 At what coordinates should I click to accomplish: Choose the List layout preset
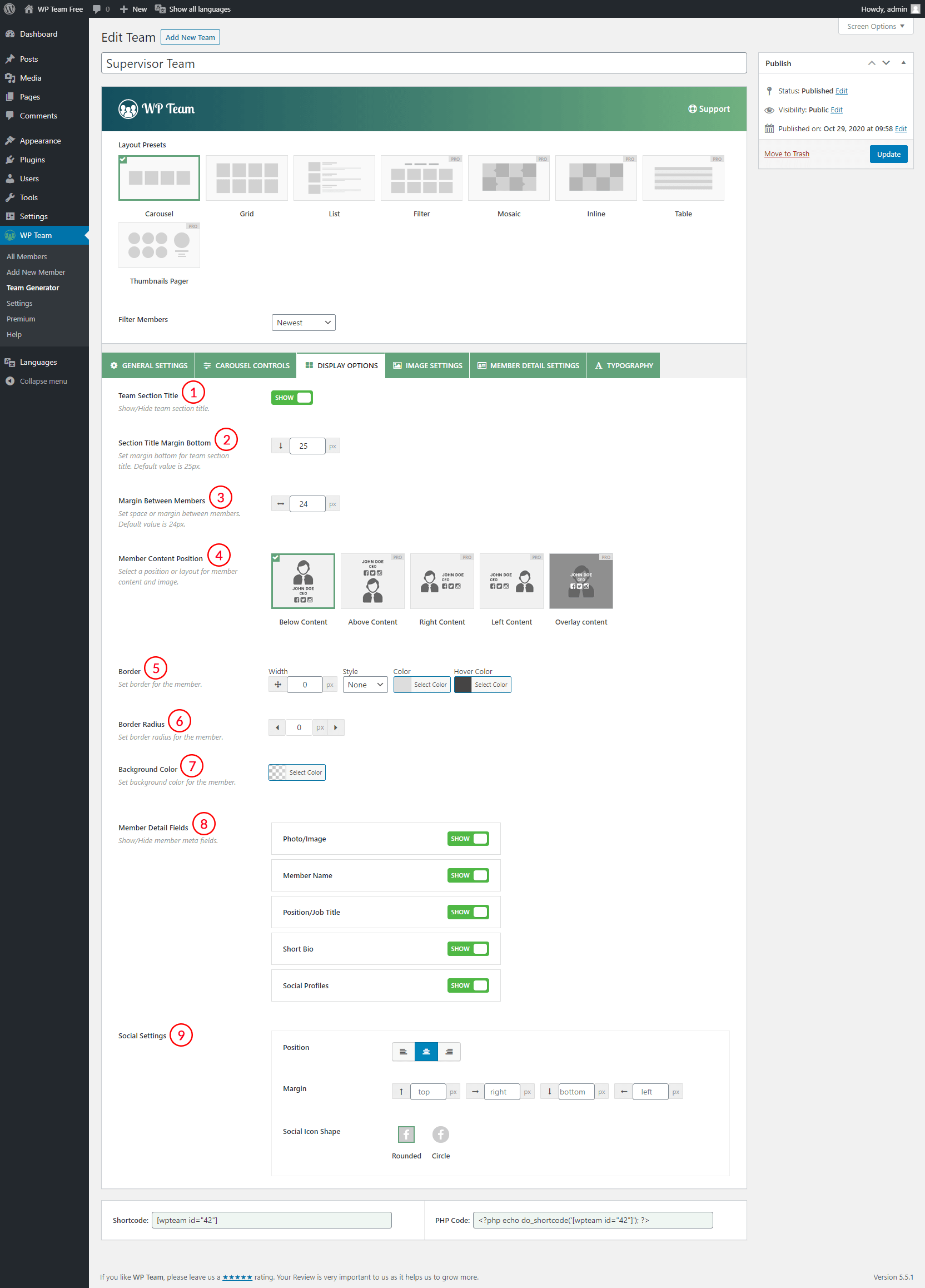(x=334, y=178)
